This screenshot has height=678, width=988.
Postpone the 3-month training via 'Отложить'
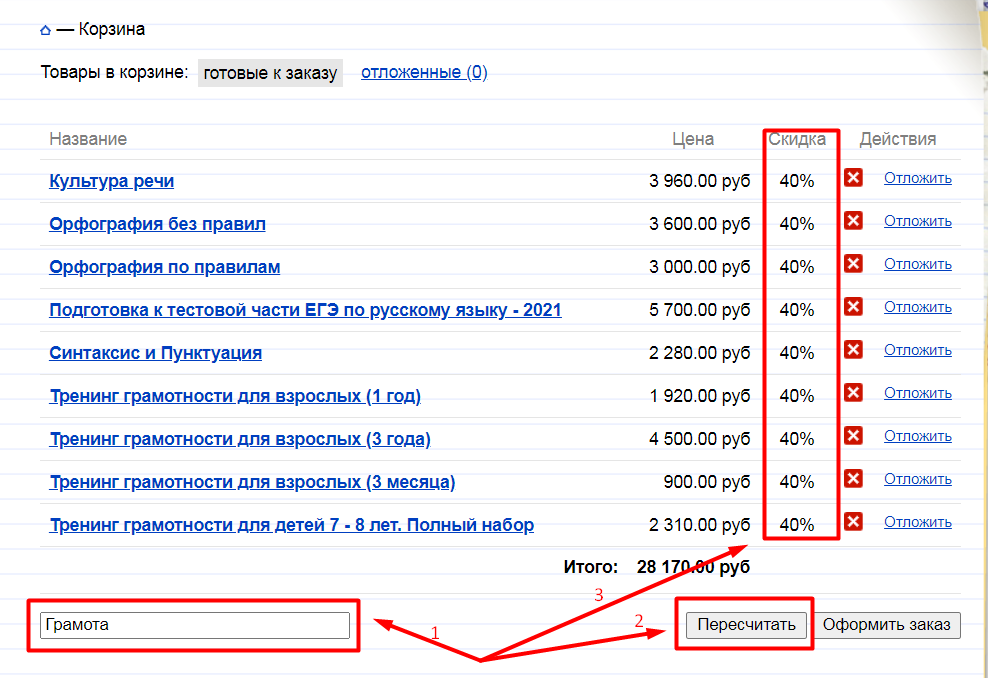pos(917,479)
